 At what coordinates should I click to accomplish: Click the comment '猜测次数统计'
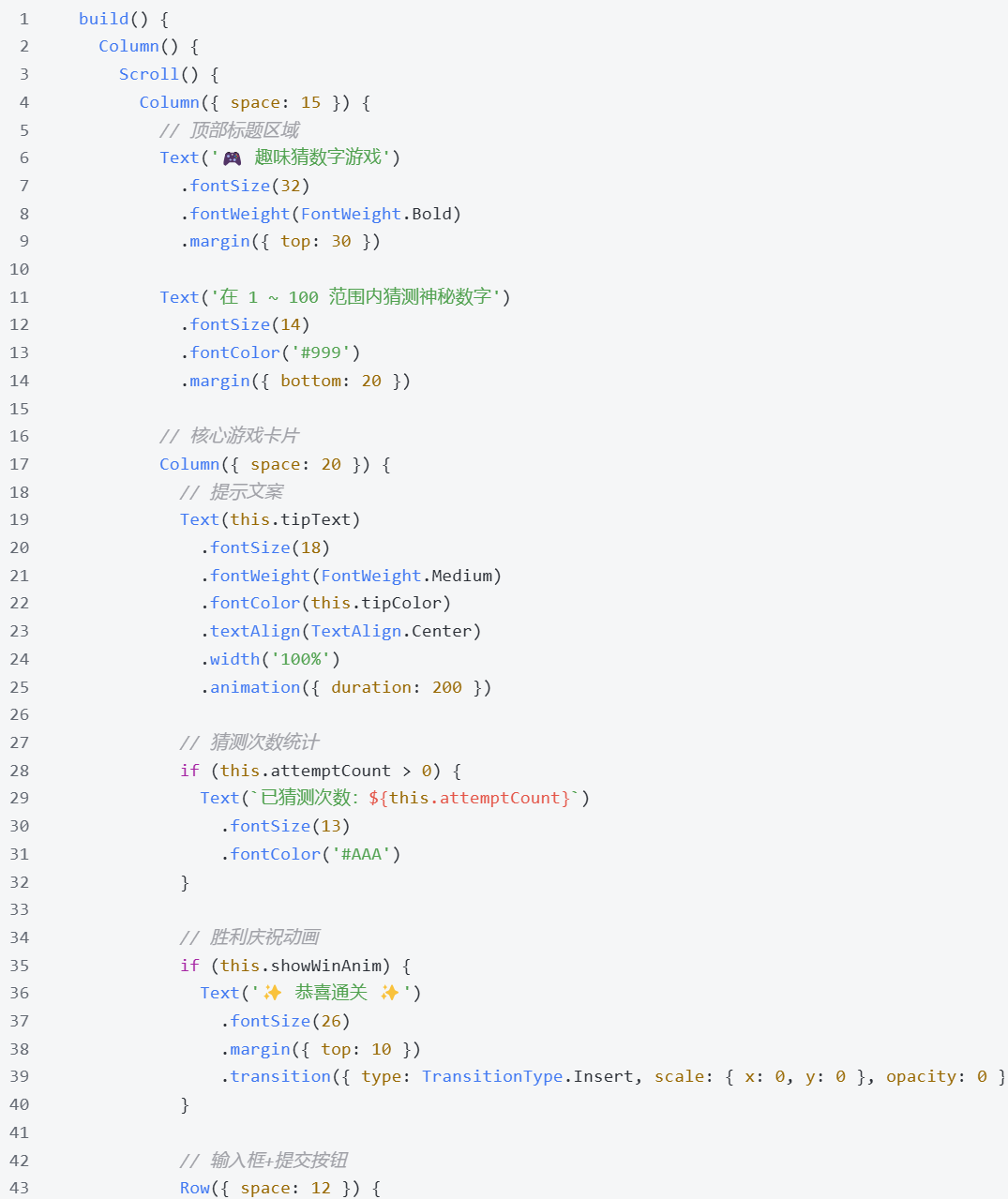[x=264, y=742]
